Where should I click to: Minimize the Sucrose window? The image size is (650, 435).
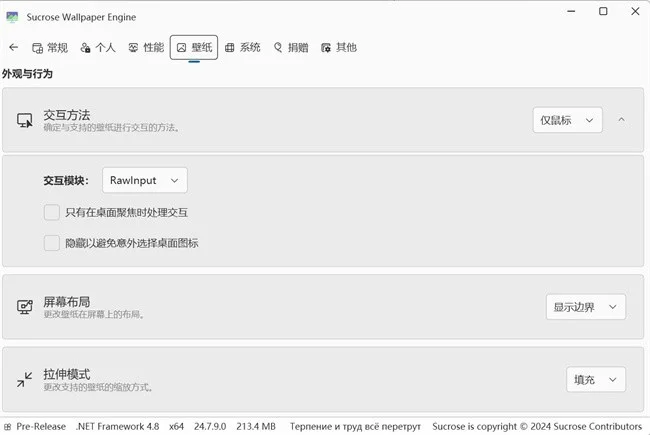coord(571,11)
